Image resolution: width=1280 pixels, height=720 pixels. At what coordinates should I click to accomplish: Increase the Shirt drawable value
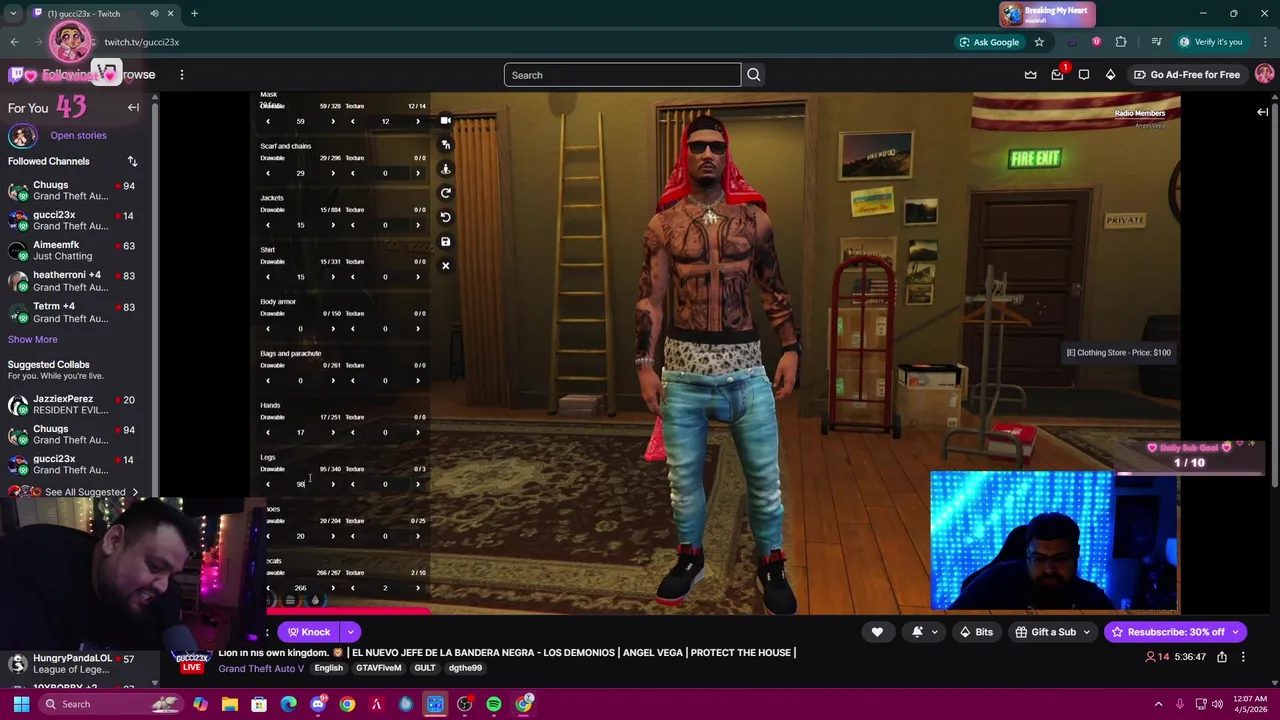tap(333, 277)
